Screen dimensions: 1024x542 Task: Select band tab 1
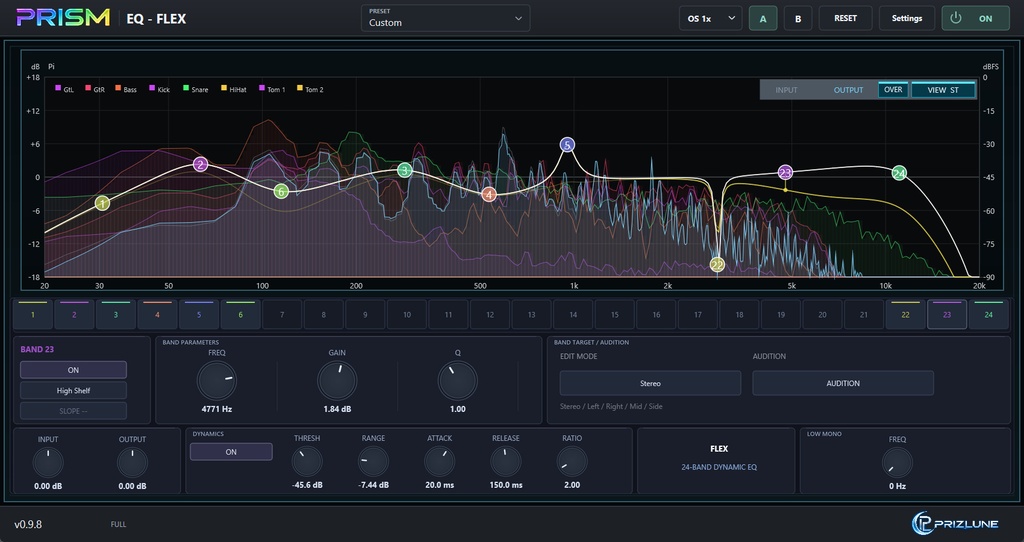(33, 315)
